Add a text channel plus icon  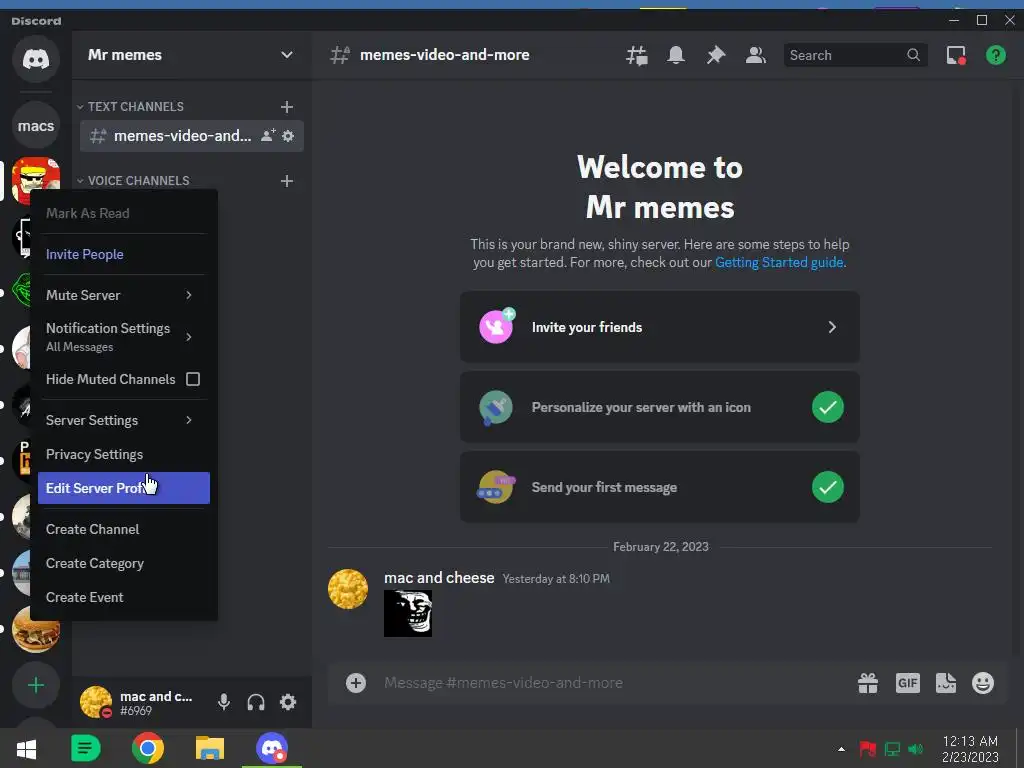click(287, 106)
